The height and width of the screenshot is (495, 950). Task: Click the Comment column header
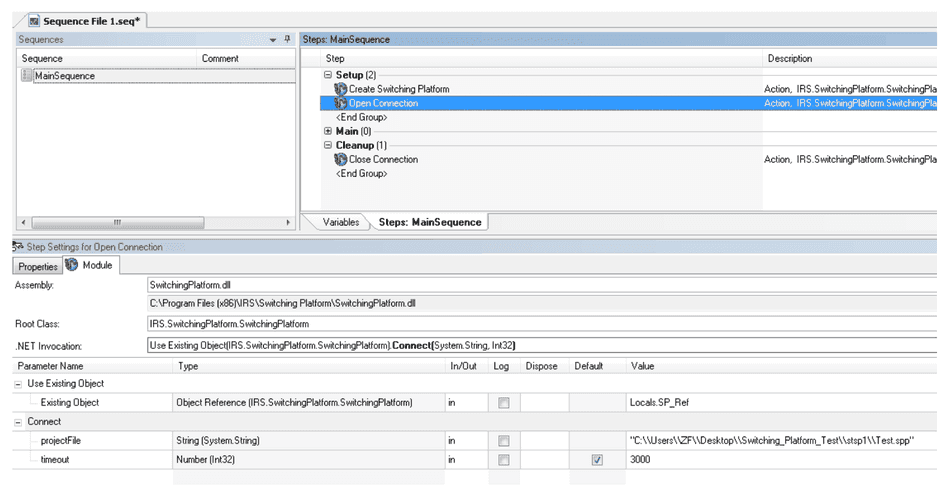tap(246, 58)
